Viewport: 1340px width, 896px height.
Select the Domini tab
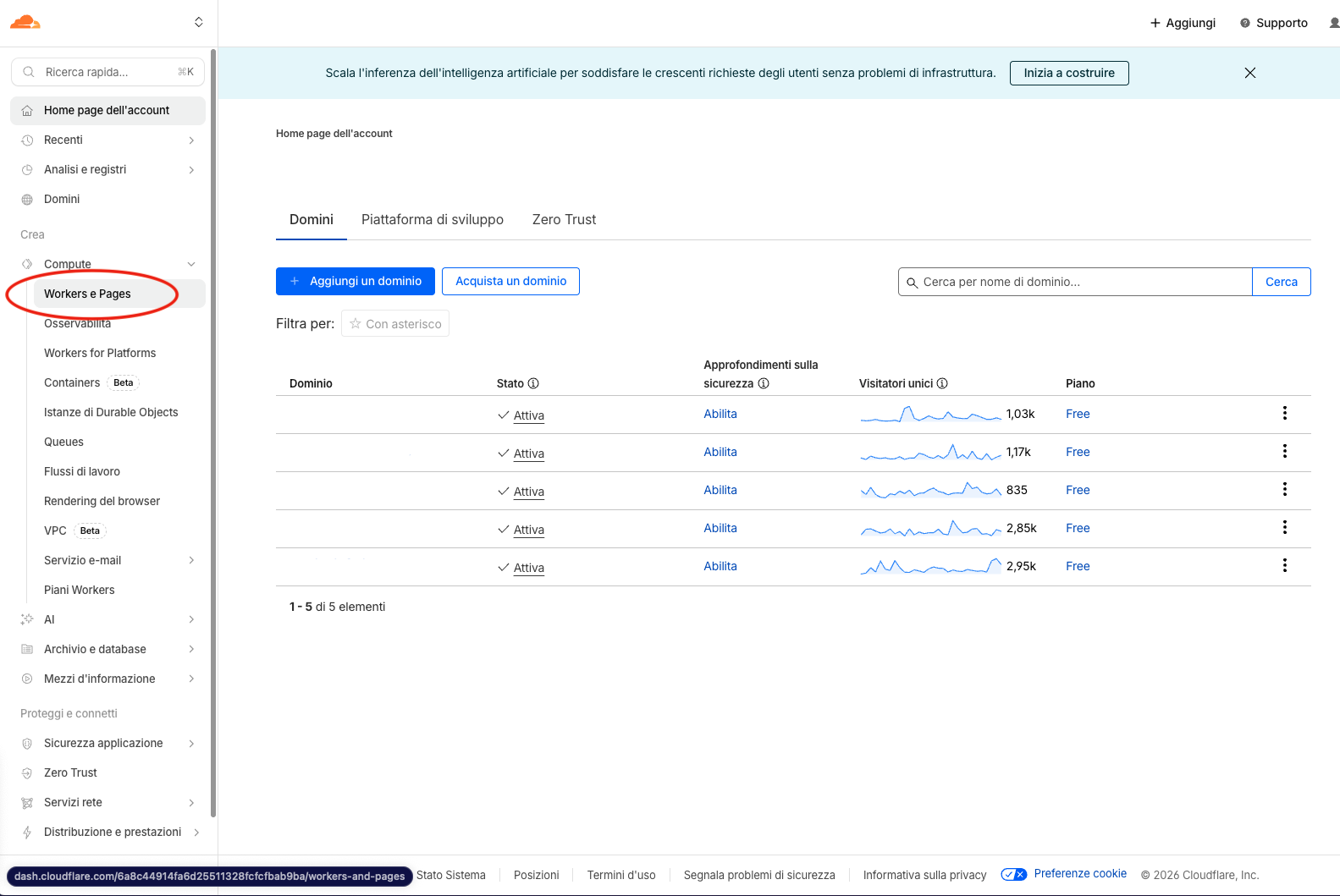tap(312, 219)
